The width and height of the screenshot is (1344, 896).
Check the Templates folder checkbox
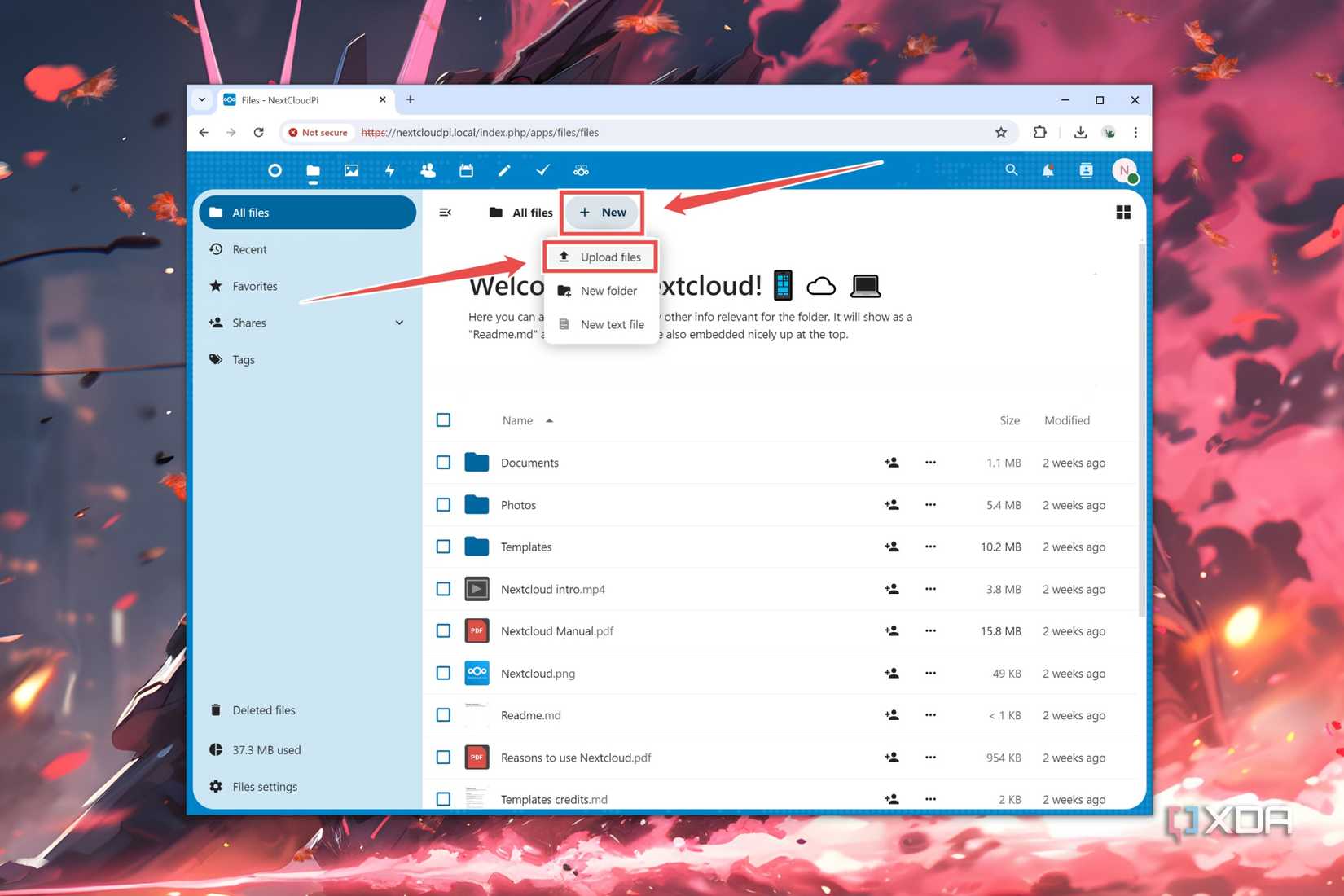(x=443, y=547)
